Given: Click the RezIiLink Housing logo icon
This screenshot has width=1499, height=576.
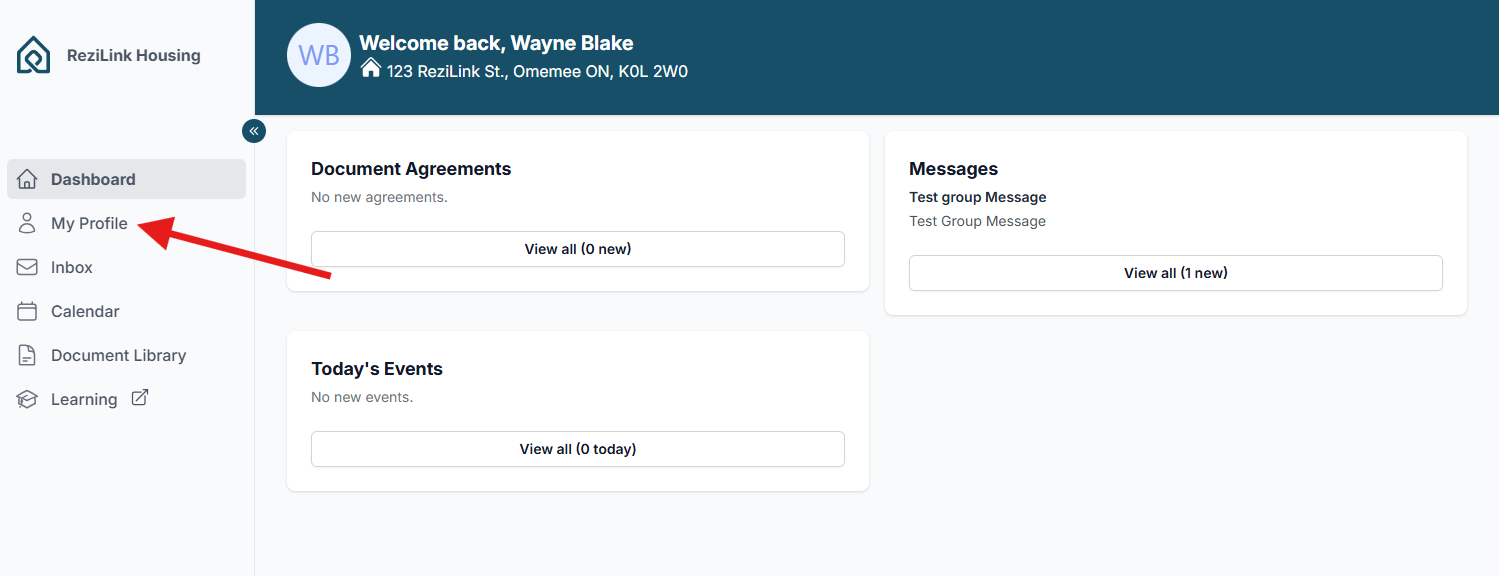Looking at the screenshot, I should [33, 55].
